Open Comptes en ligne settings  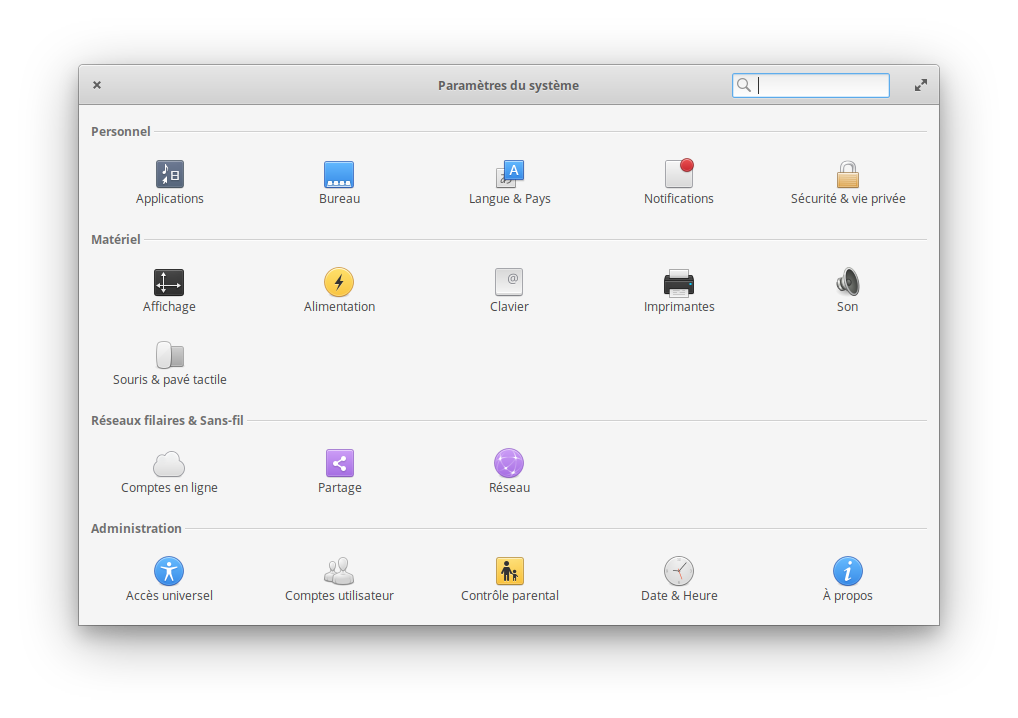tap(169, 473)
